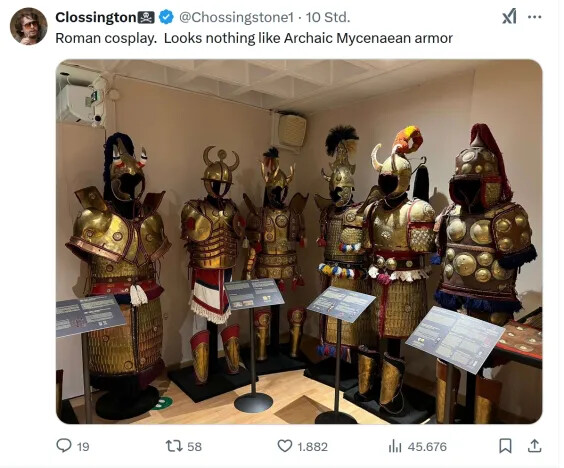Click the blue verified badge

166,17
